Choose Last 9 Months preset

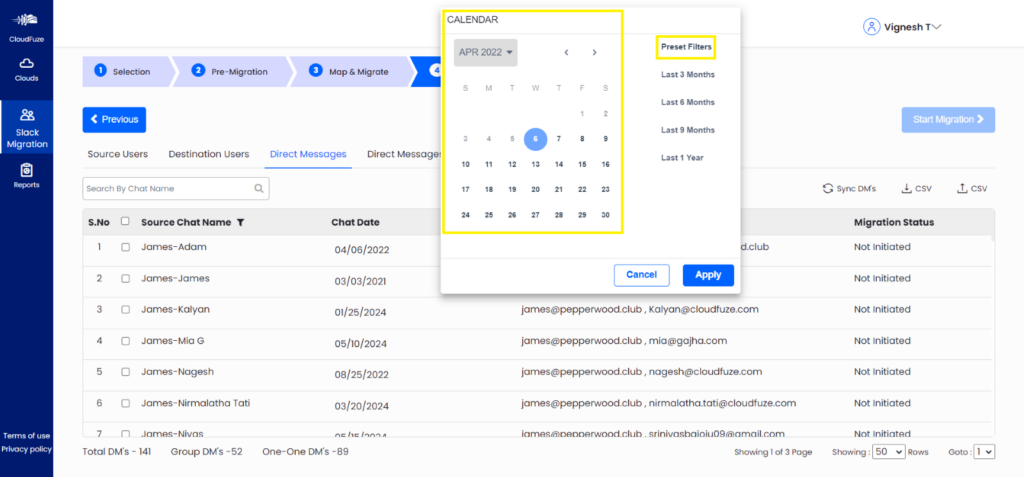(688, 130)
